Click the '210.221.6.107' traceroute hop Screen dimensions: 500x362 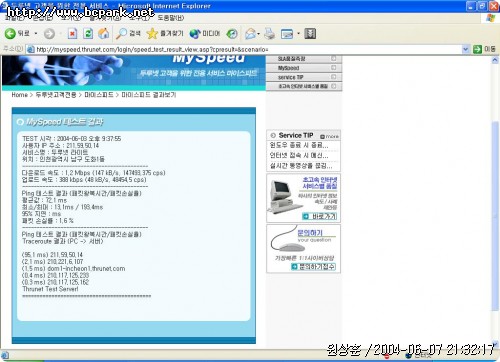tap(53, 261)
